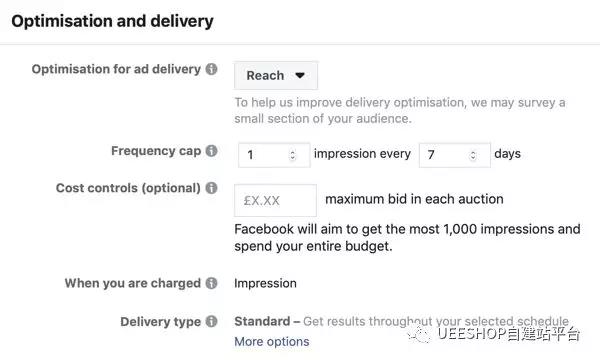Open the More options link
This screenshot has height=360, width=600.
pyautogui.click(x=272, y=342)
